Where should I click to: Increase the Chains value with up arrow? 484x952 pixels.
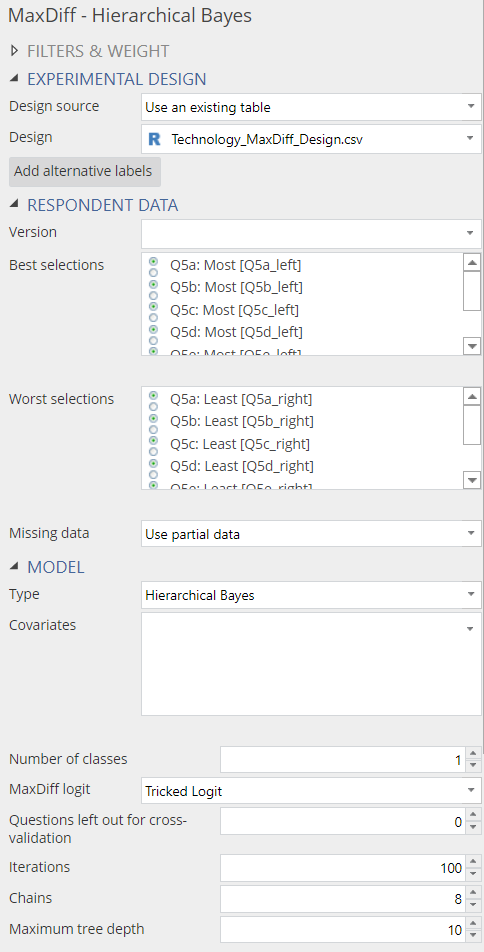[x=473, y=892]
